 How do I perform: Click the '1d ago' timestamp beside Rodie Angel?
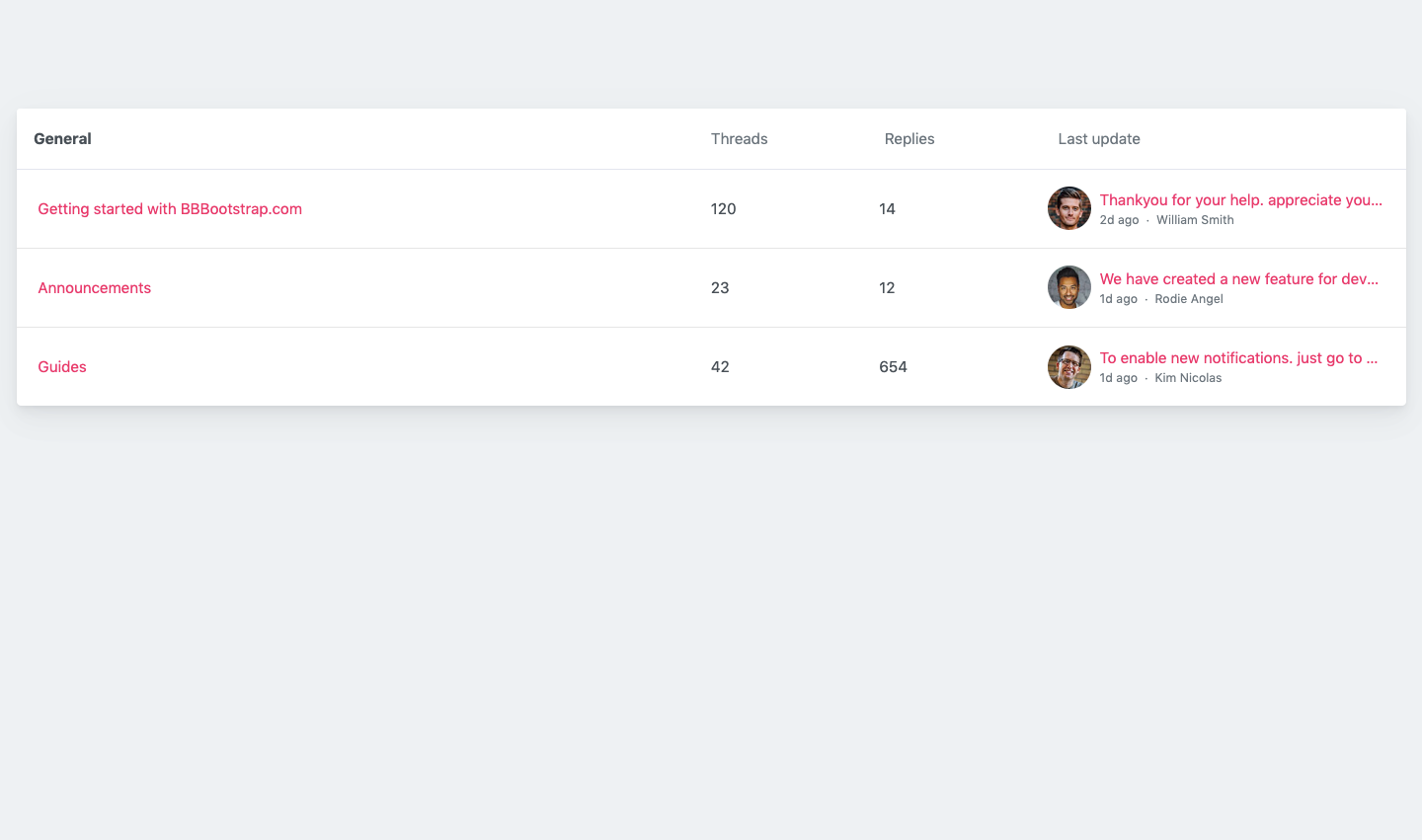pyautogui.click(x=1118, y=298)
